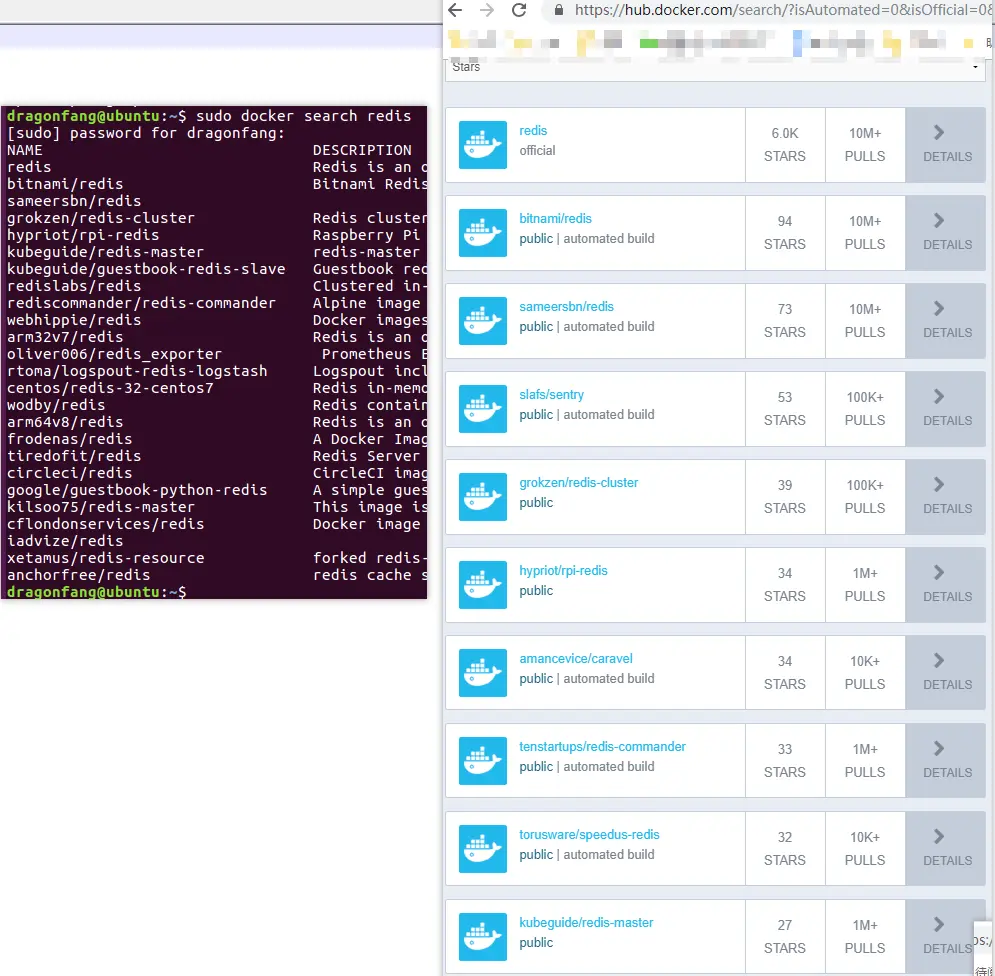Click the whale icon for kubeguide/redis-master
This screenshot has width=995, height=976.
pyautogui.click(x=482, y=937)
